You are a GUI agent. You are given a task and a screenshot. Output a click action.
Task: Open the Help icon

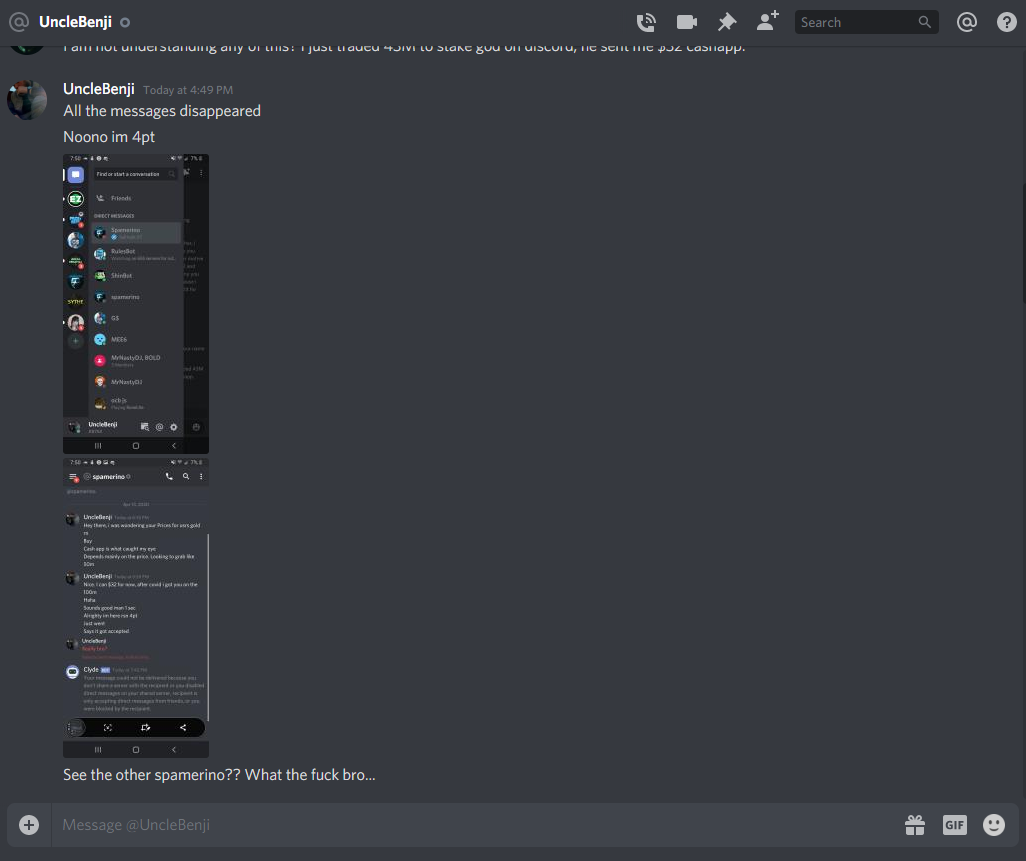pyautogui.click(x=1006, y=22)
